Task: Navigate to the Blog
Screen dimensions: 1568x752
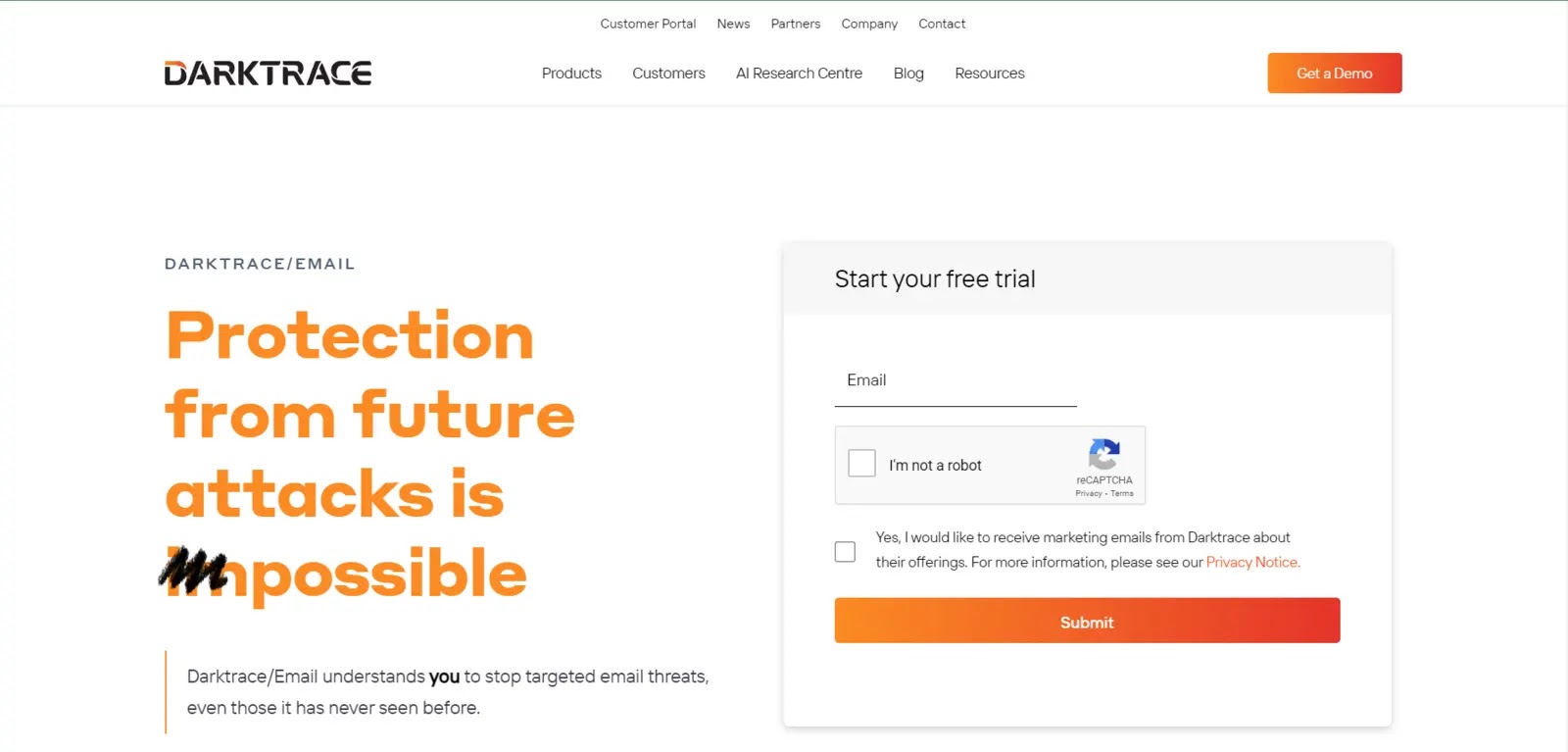Action: 908,74
